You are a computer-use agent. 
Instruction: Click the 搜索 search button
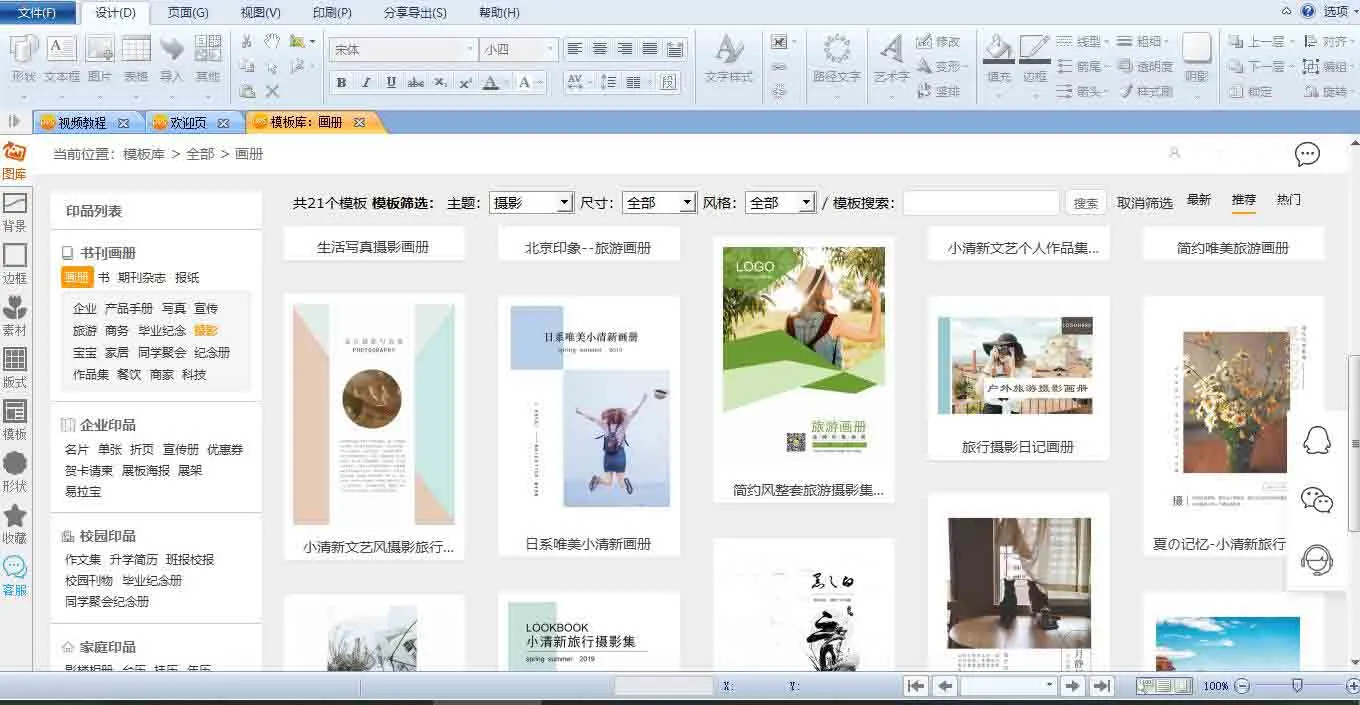pos(1085,203)
